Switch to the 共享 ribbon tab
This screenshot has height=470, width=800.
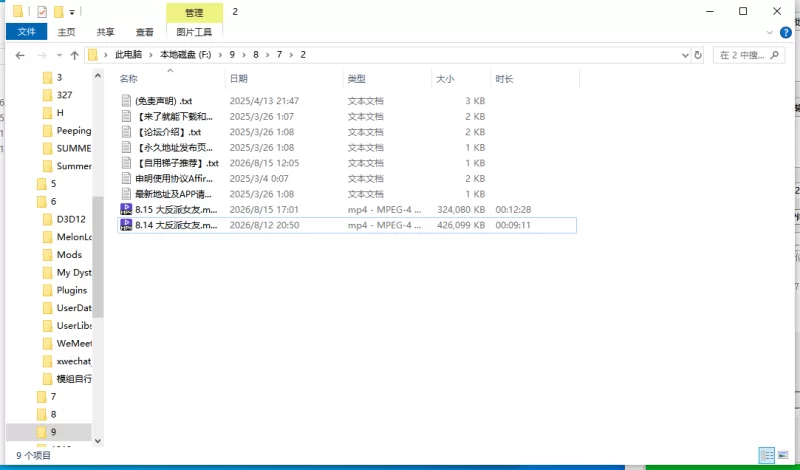tap(106, 32)
